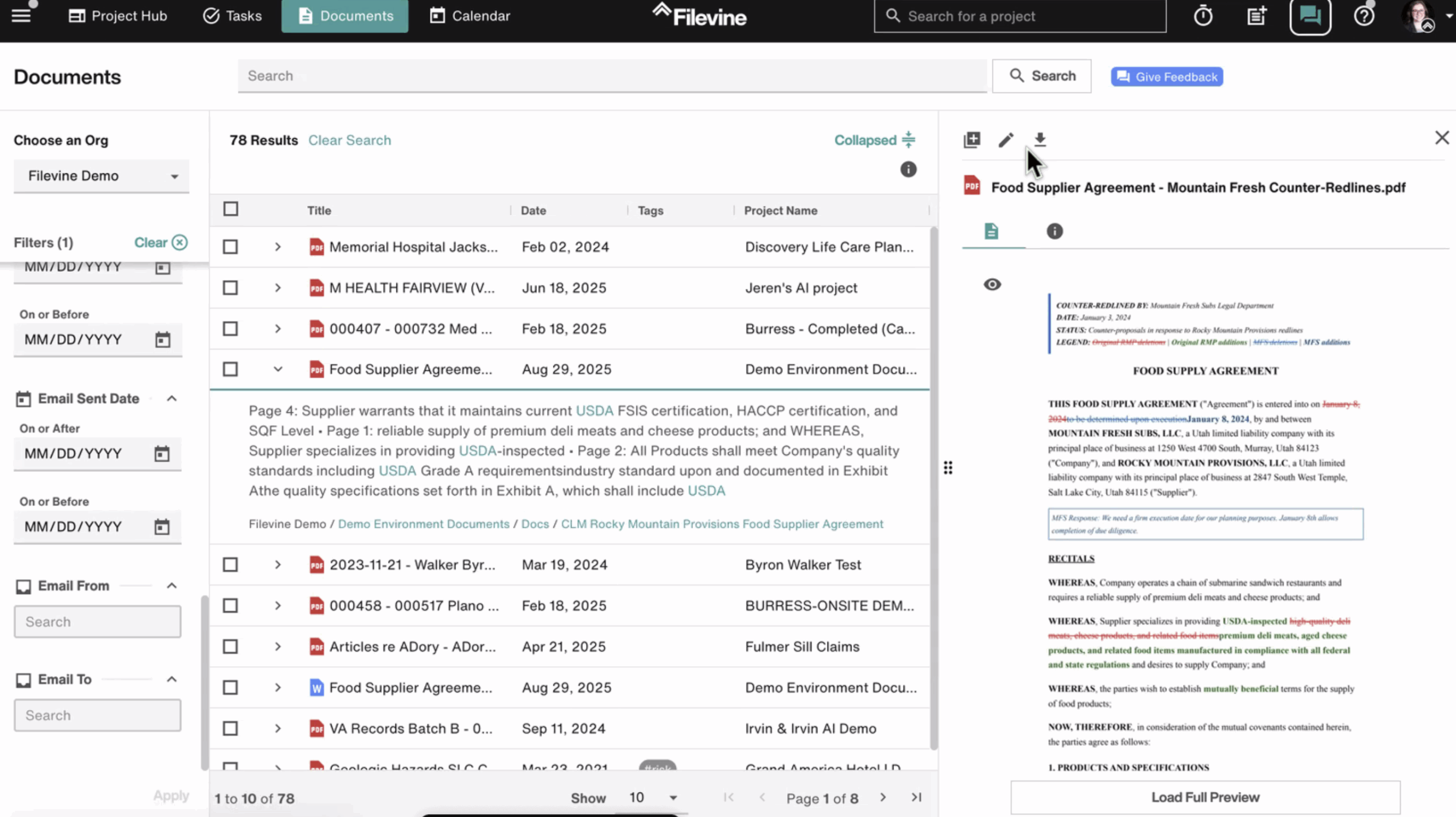This screenshot has height=817, width=1456.
Task: Select all documents with header checkbox
Action: 230,209
